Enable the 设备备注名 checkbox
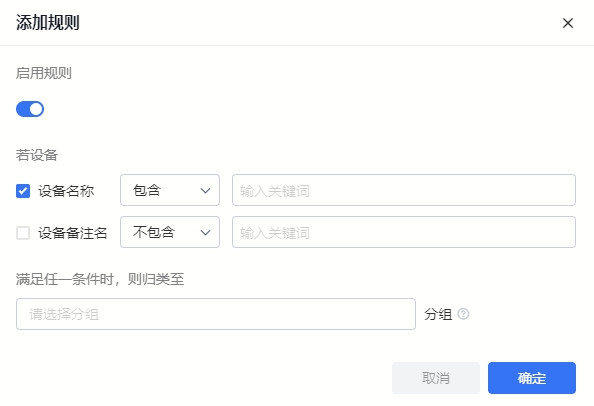Viewport: 594px width, 406px height. pos(23,233)
